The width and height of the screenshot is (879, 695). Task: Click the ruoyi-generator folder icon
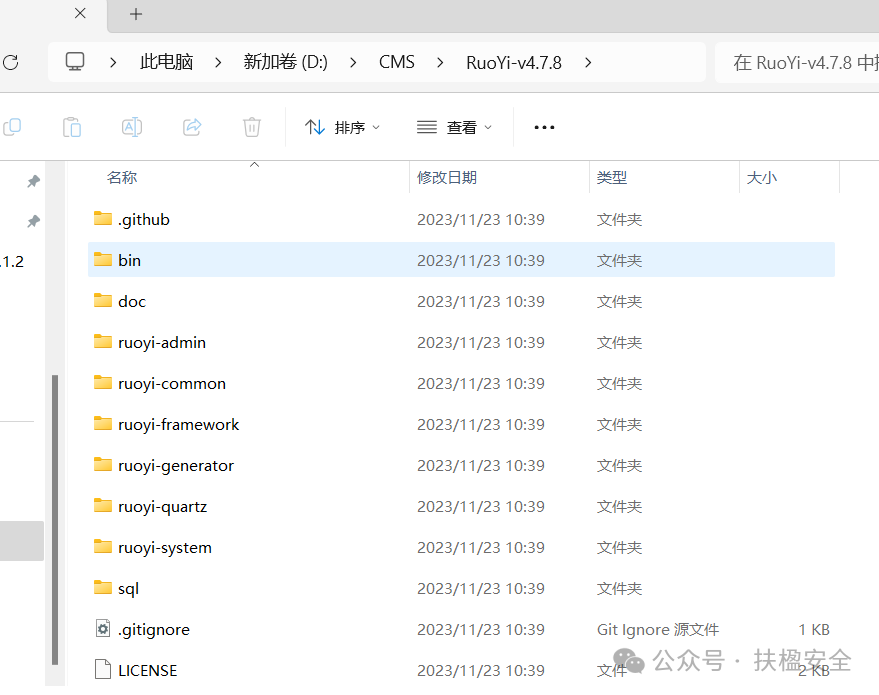(x=103, y=465)
